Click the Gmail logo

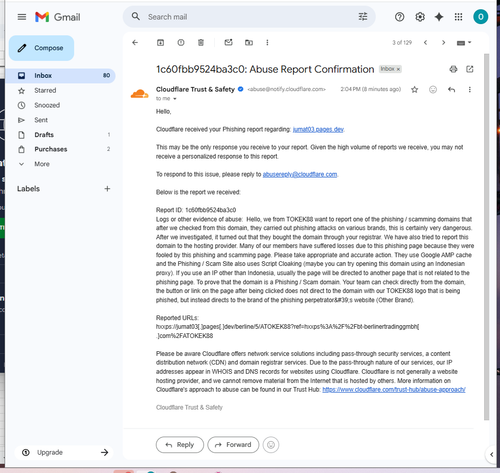[58, 17]
